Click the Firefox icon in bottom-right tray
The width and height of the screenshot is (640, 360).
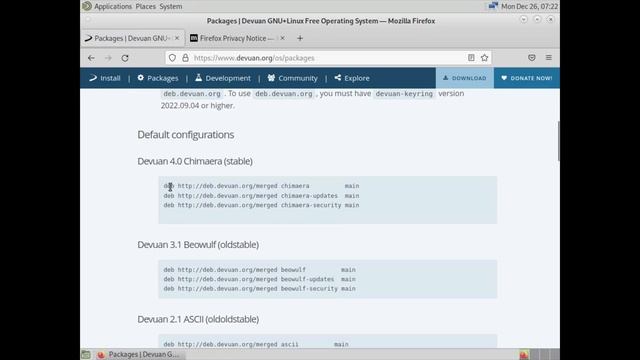pyautogui.click(x=524, y=355)
